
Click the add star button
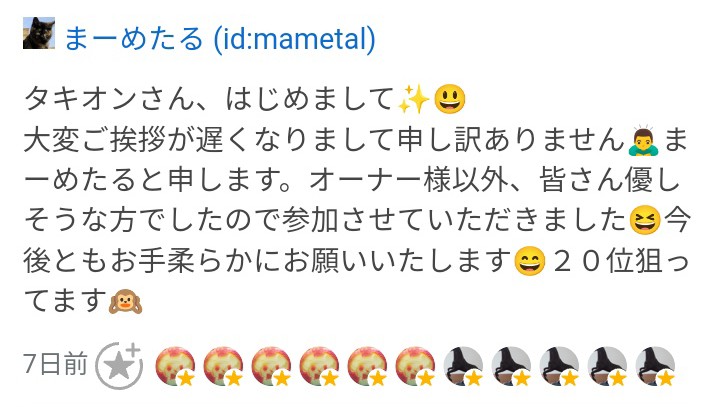point(119,366)
